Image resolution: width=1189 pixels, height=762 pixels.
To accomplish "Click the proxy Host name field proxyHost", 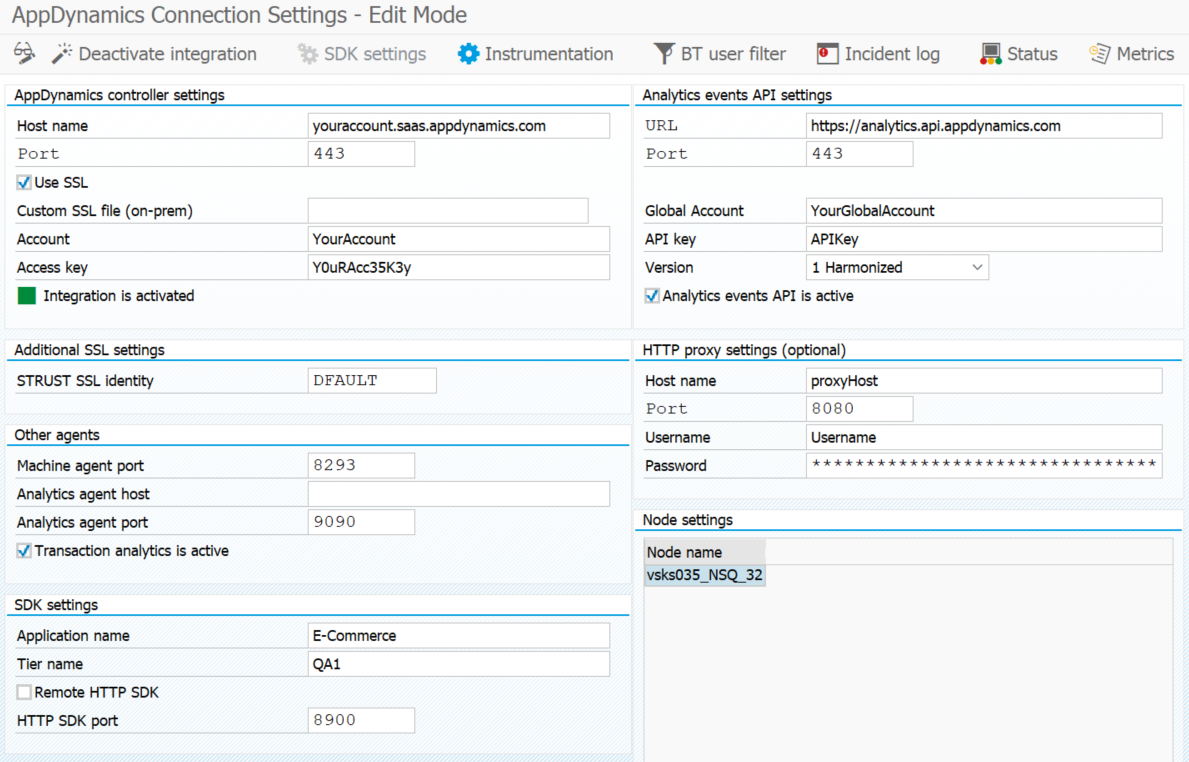I will (x=984, y=381).
